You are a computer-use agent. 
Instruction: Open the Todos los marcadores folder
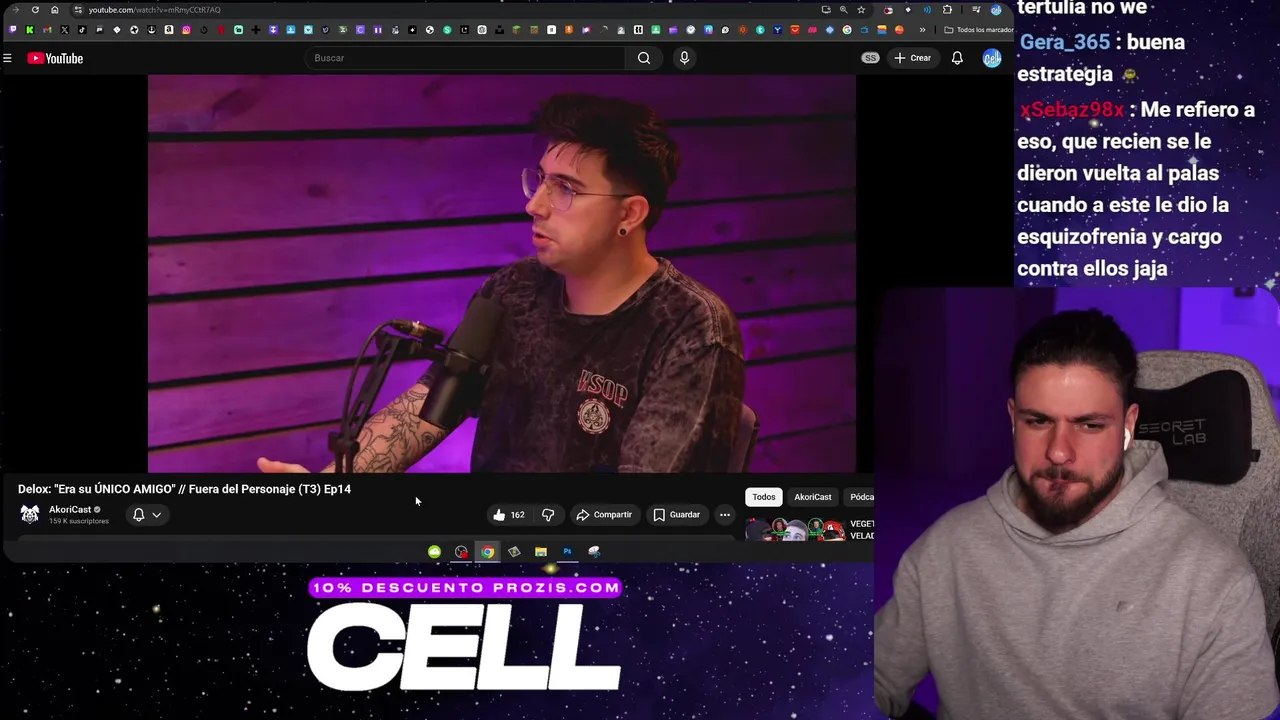pyautogui.click(x=979, y=30)
